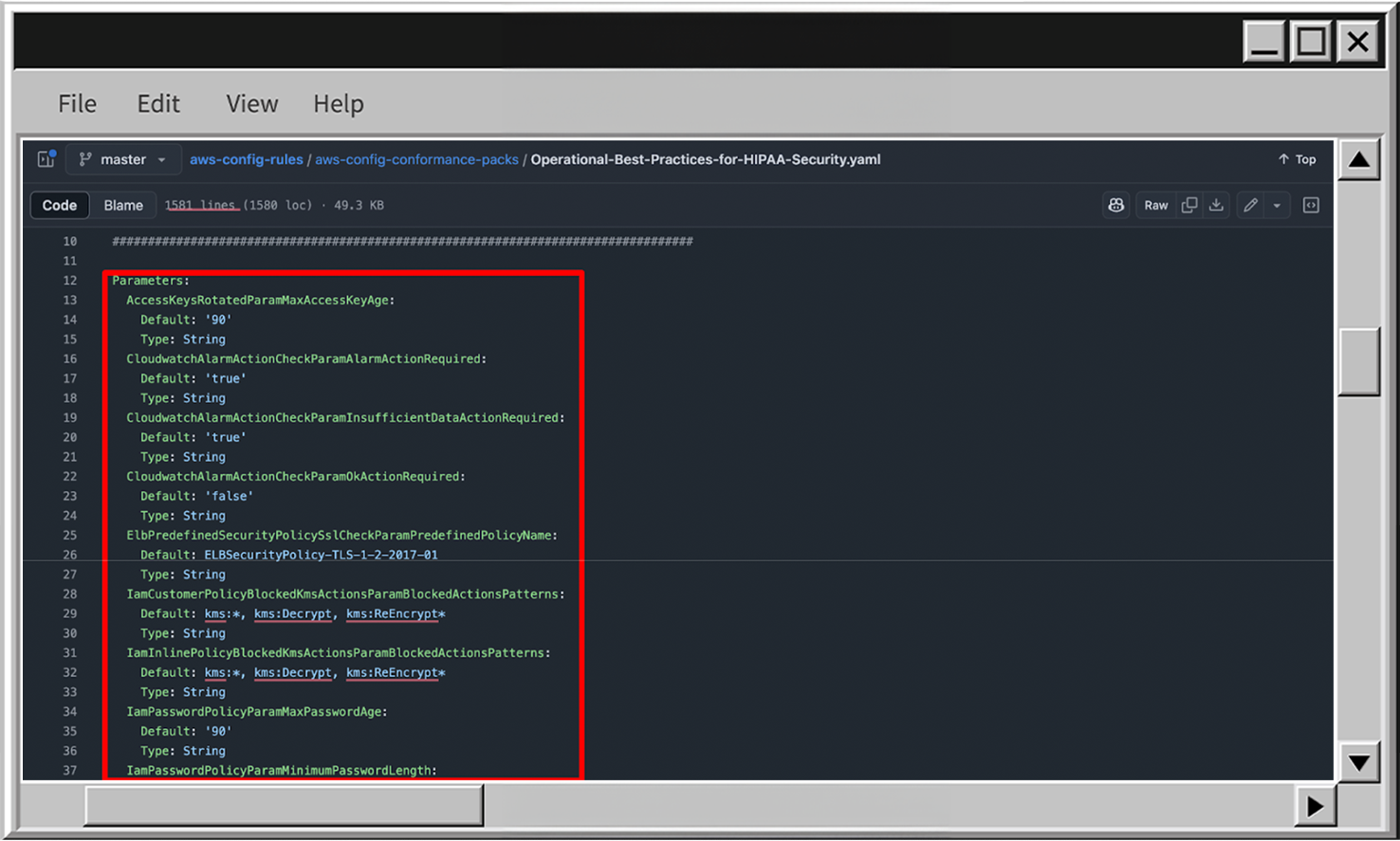Click the "Default: 'false'" value line
This screenshot has height=841, width=1400.
[196, 496]
